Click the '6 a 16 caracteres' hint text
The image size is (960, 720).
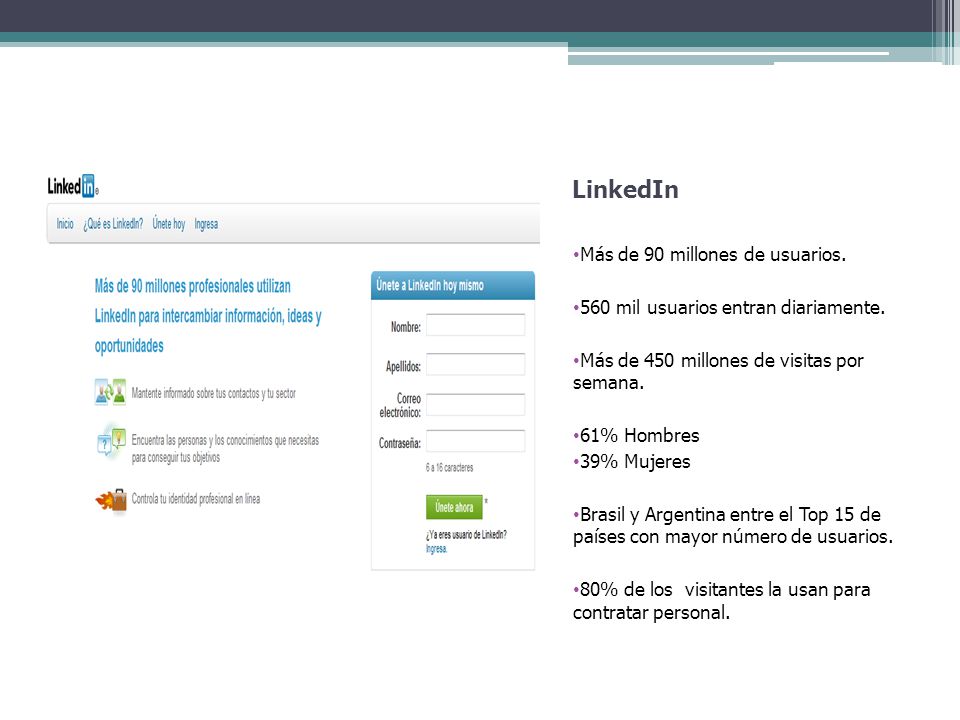[449, 468]
